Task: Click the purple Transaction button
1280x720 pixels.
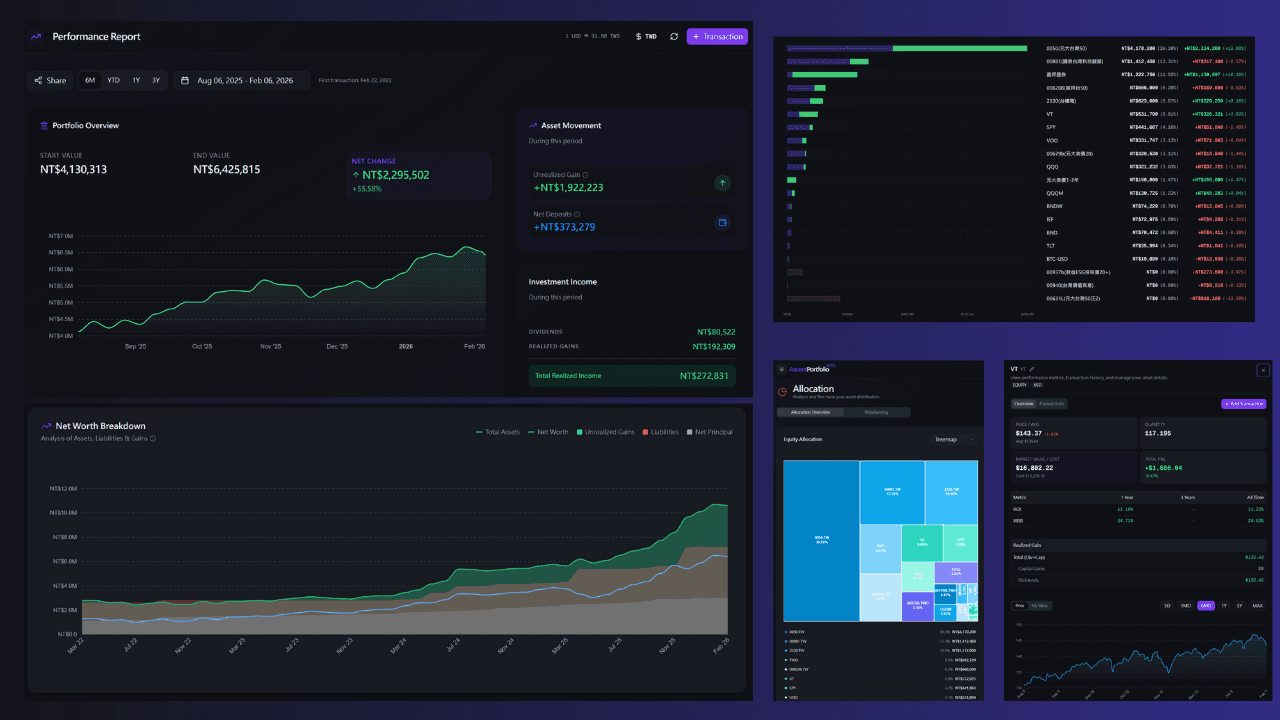Action: pos(717,37)
